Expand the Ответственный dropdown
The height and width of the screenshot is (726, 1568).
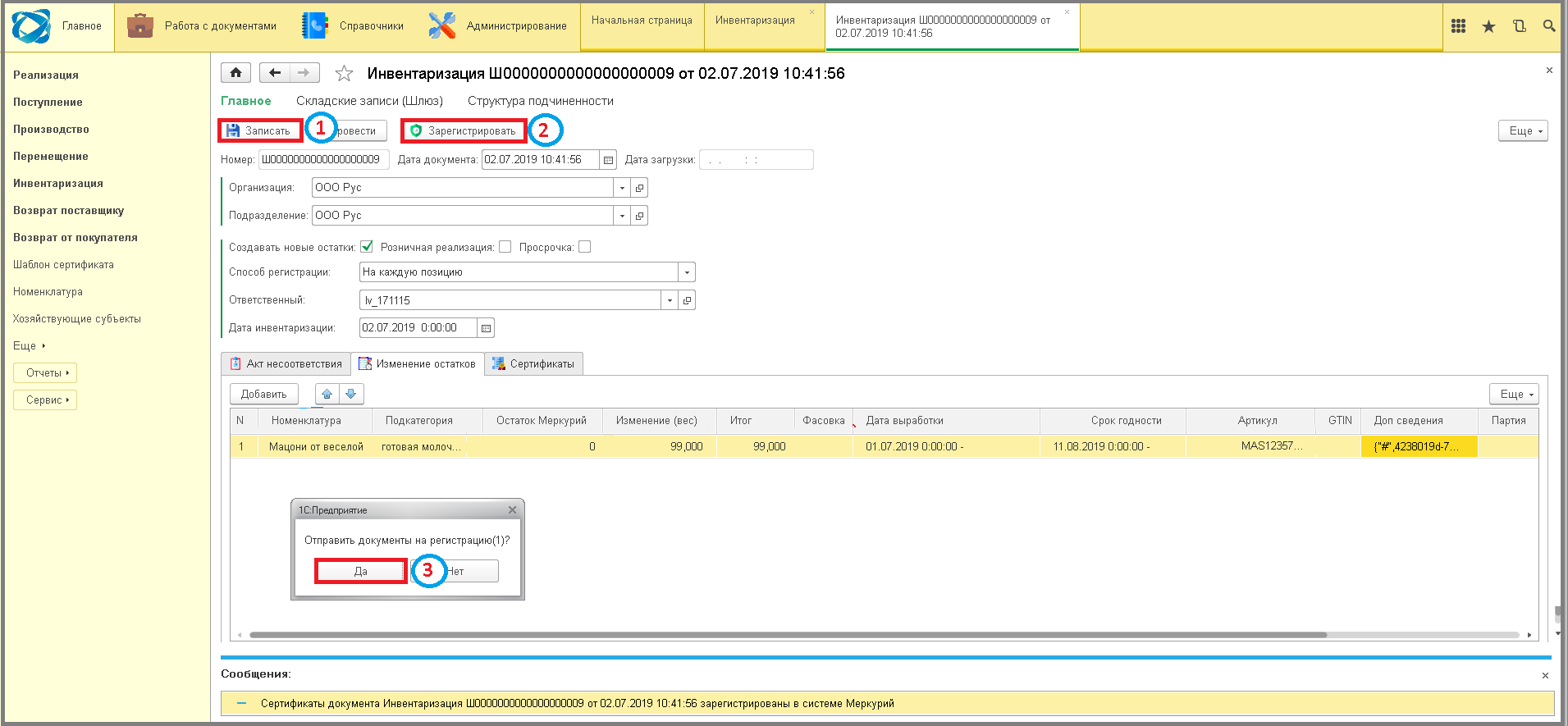670,300
